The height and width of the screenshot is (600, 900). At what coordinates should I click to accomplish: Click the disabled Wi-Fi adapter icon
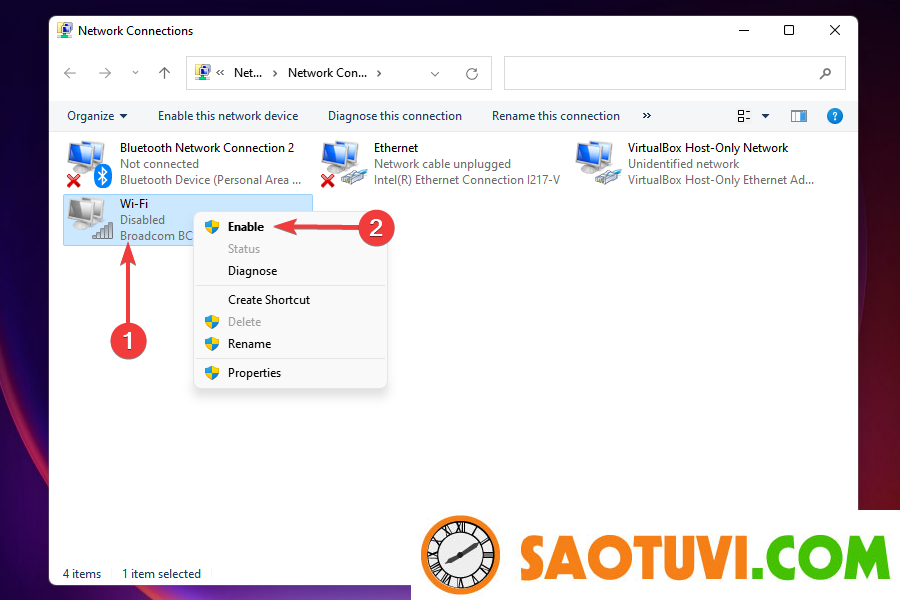click(88, 219)
